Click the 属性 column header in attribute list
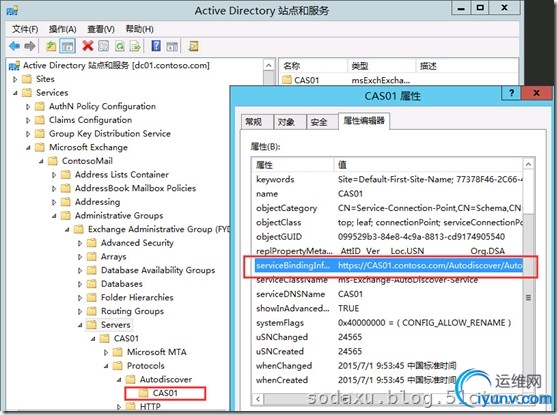 pos(293,165)
